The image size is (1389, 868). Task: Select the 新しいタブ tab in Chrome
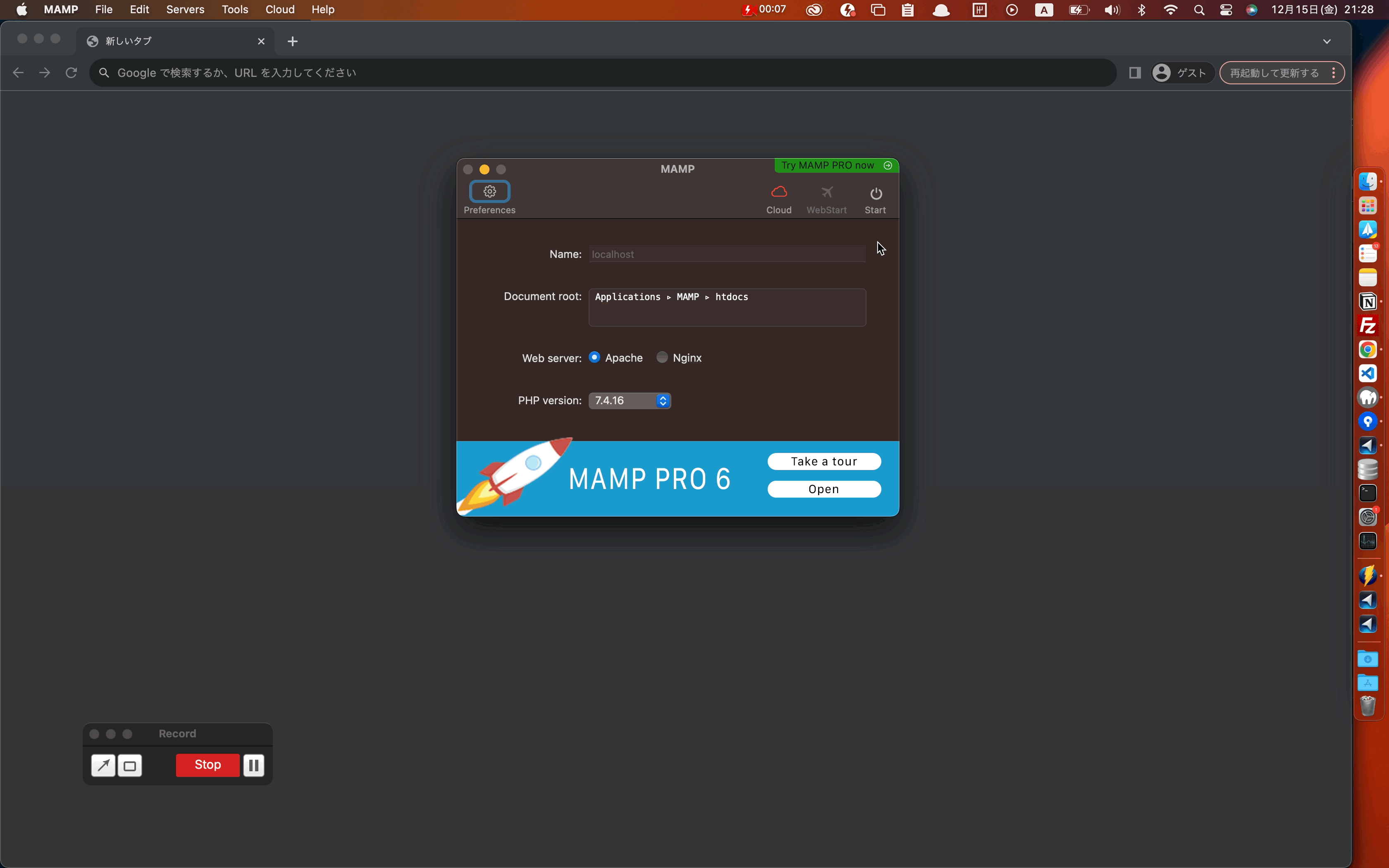tap(175, 41)
